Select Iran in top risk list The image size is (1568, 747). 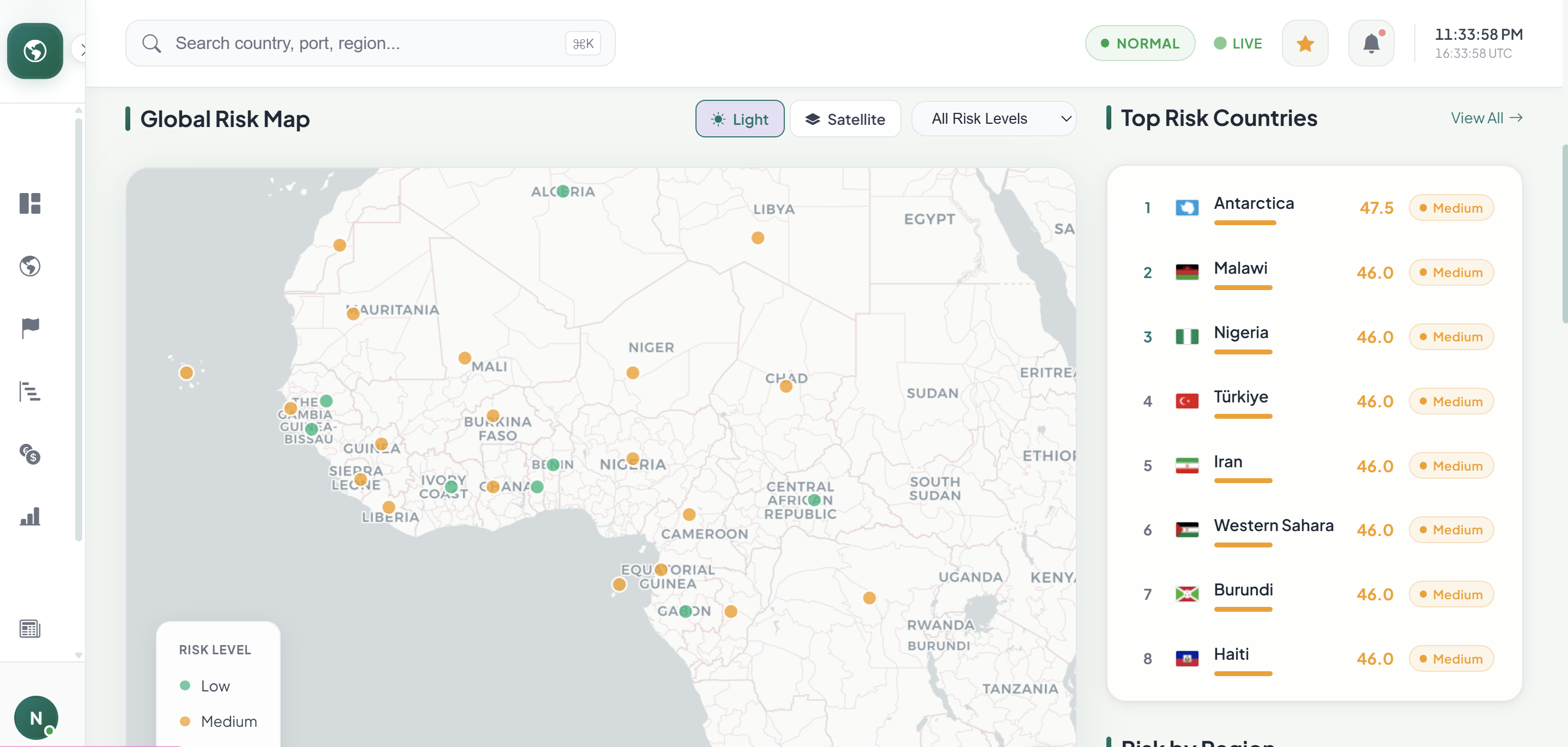coord(1315,466)
